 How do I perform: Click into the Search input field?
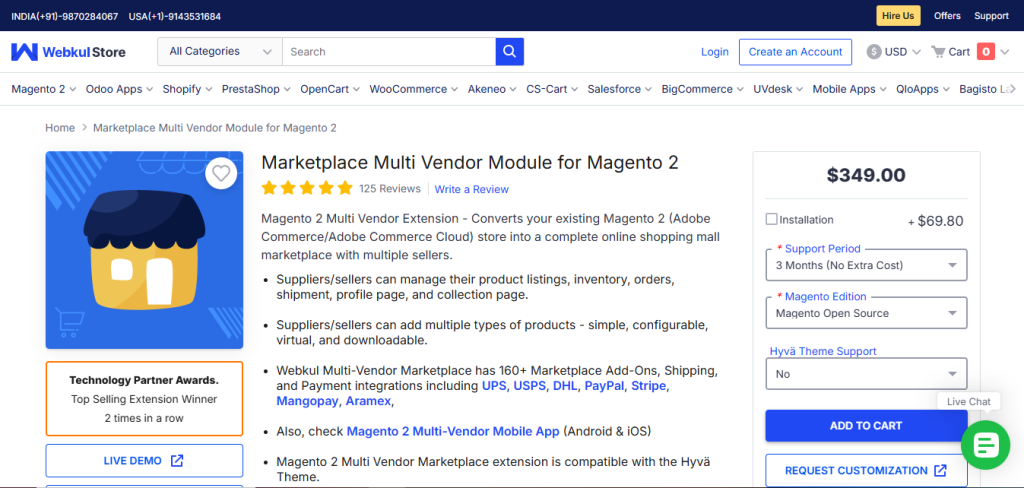(x=389, y=52)
